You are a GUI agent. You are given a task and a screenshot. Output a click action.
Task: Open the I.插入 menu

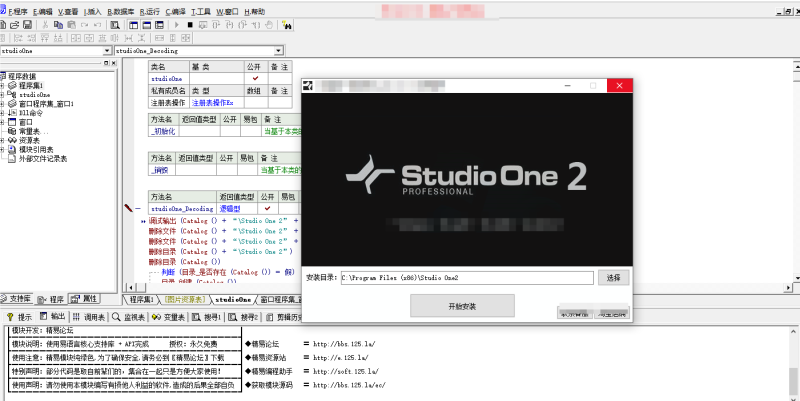pyautogui.click(x=93, y=11)
